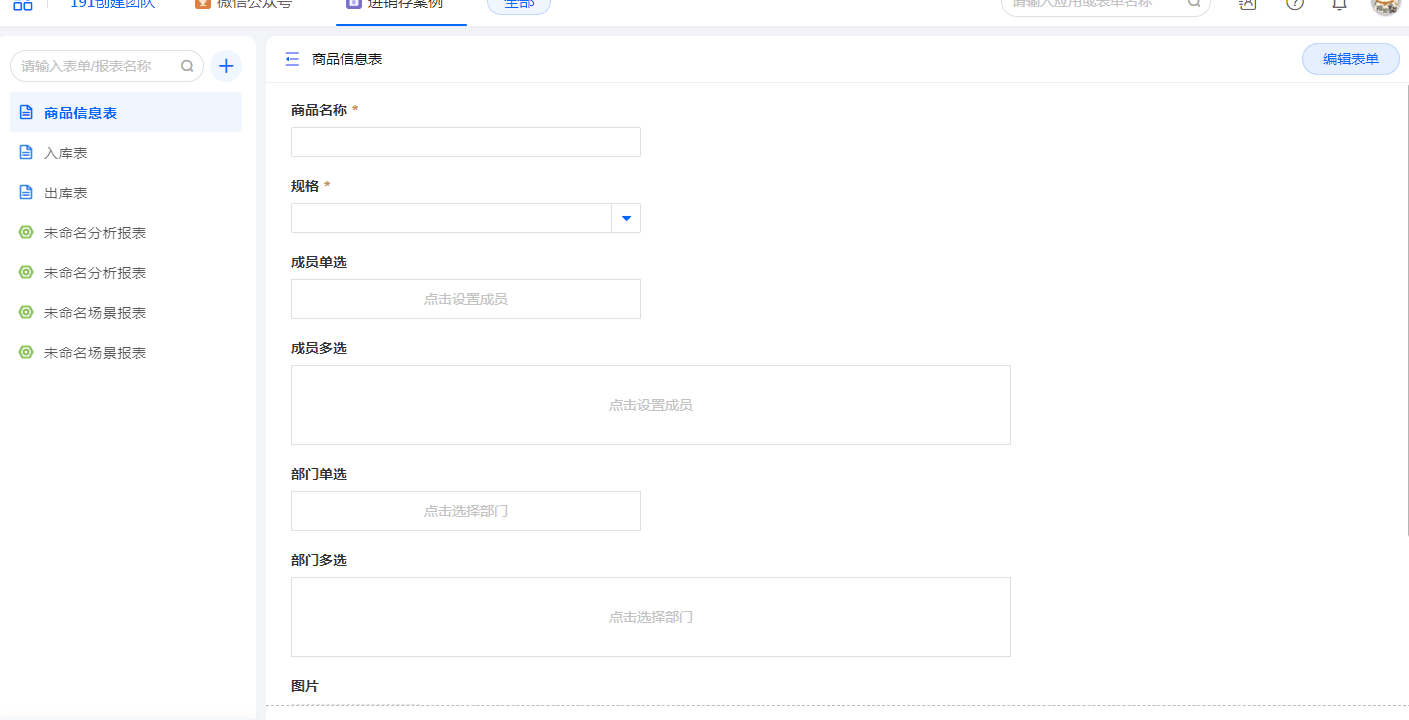Click the 编辑表单 button
Viewport: 1409px width, 720px height.
1350,59
